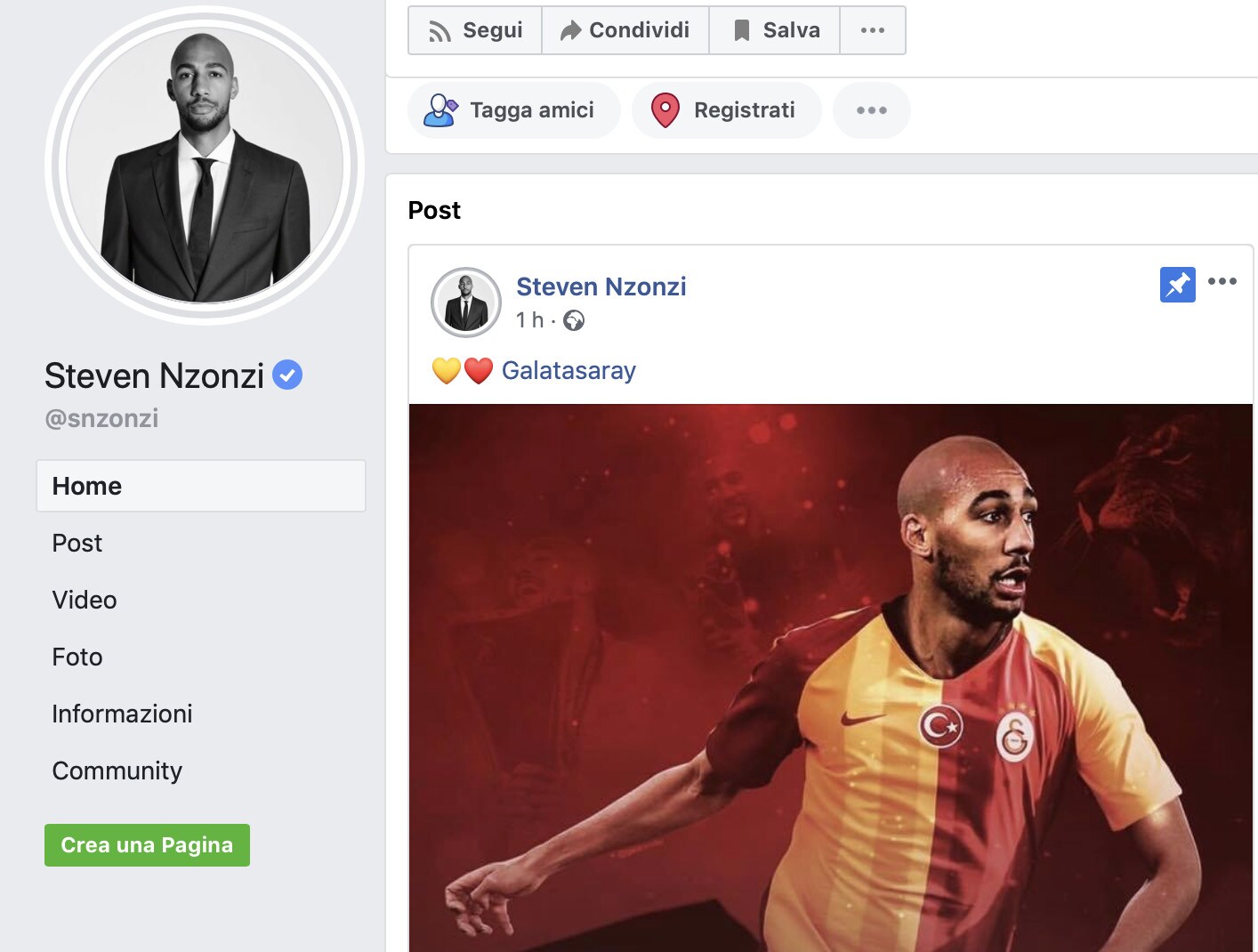Click the green Crea una Pagina button
Viewport: 1258px width, 952px height.
click(x=147, y=845)
